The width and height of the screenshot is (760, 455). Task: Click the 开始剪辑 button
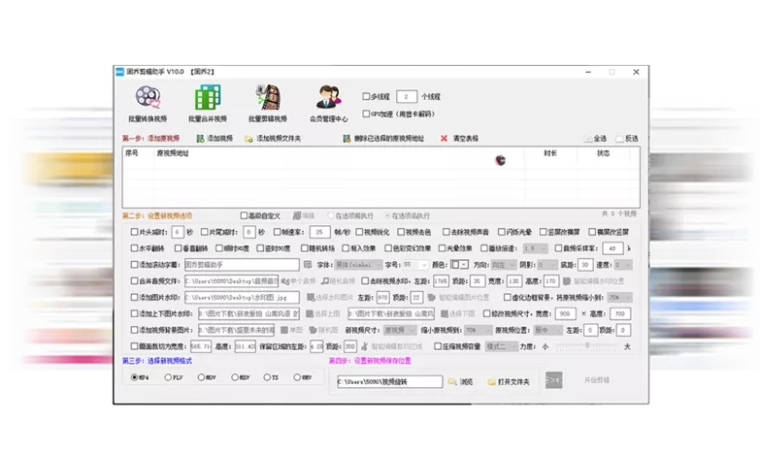click(597, 380)
